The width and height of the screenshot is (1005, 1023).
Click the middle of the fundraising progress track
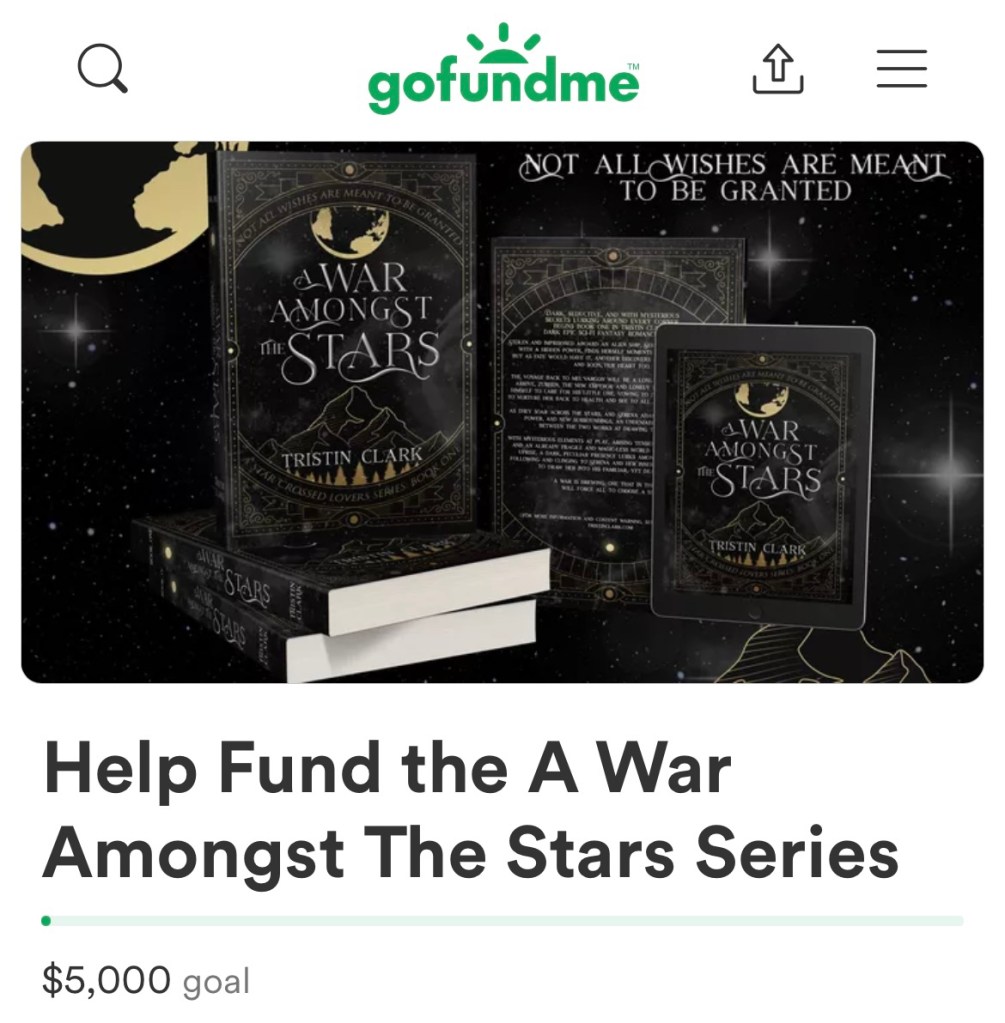pyautogui.click(x=502, y=921)
